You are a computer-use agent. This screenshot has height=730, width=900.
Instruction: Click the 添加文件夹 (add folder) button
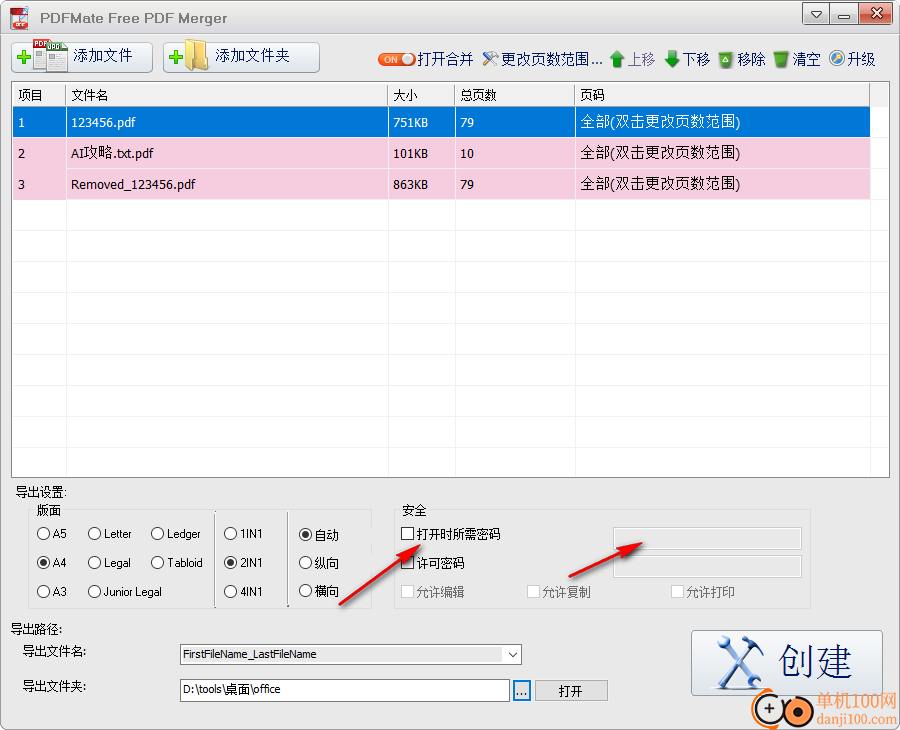[241, 57]
